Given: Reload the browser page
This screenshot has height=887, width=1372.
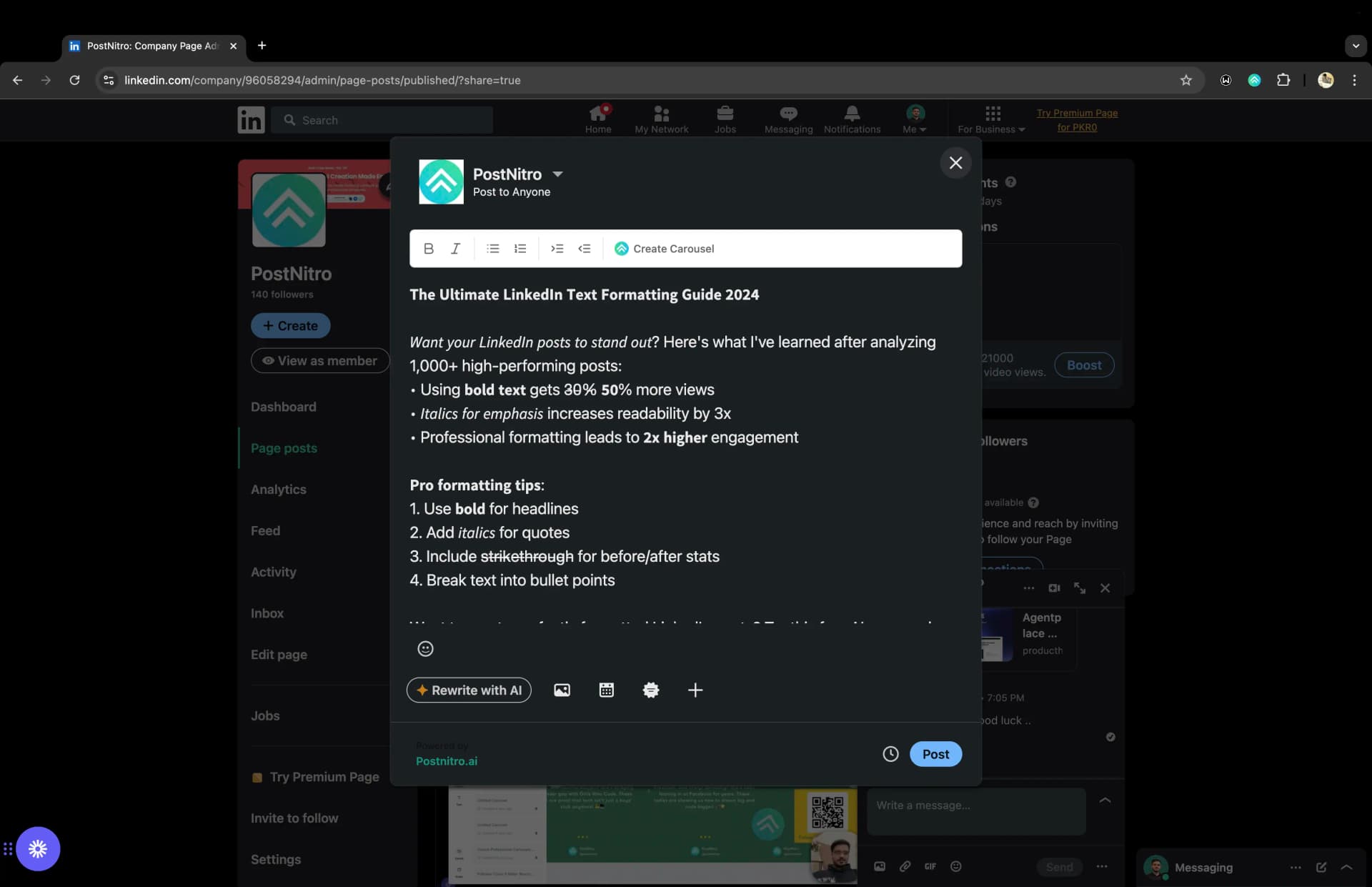Looking at the screenshot, I should point(74,80).
